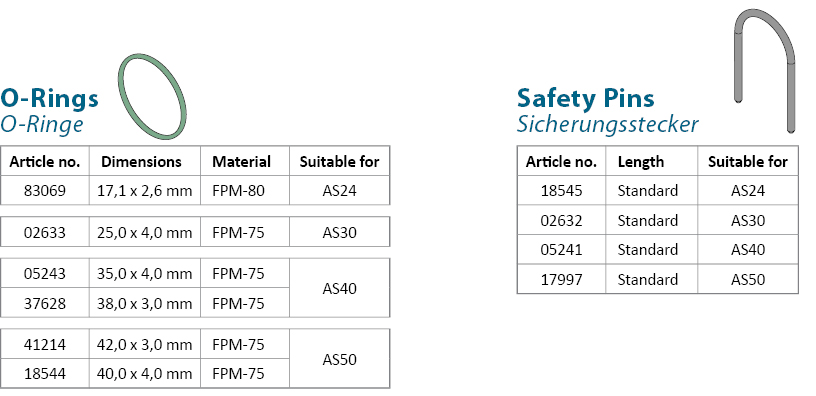Select safety pin article 17997

[x=562, y=279]
